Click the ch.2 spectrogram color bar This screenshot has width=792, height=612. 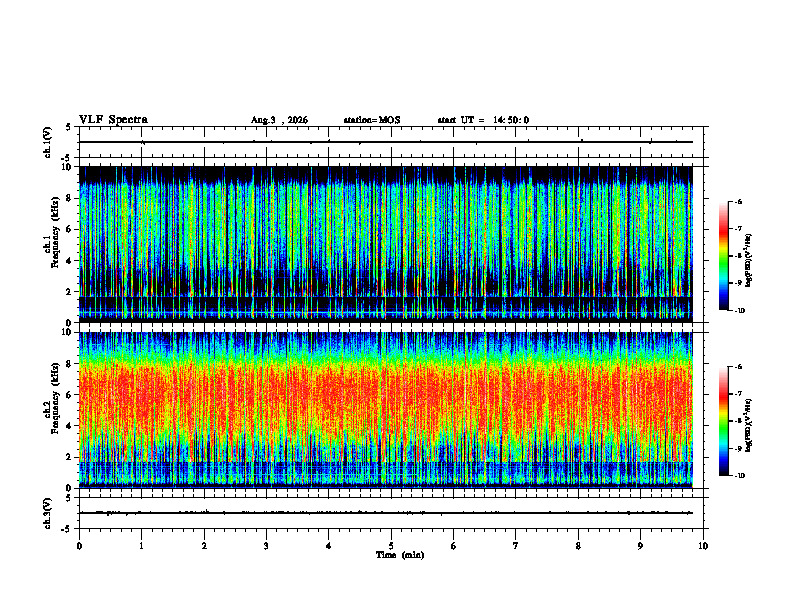723,421
